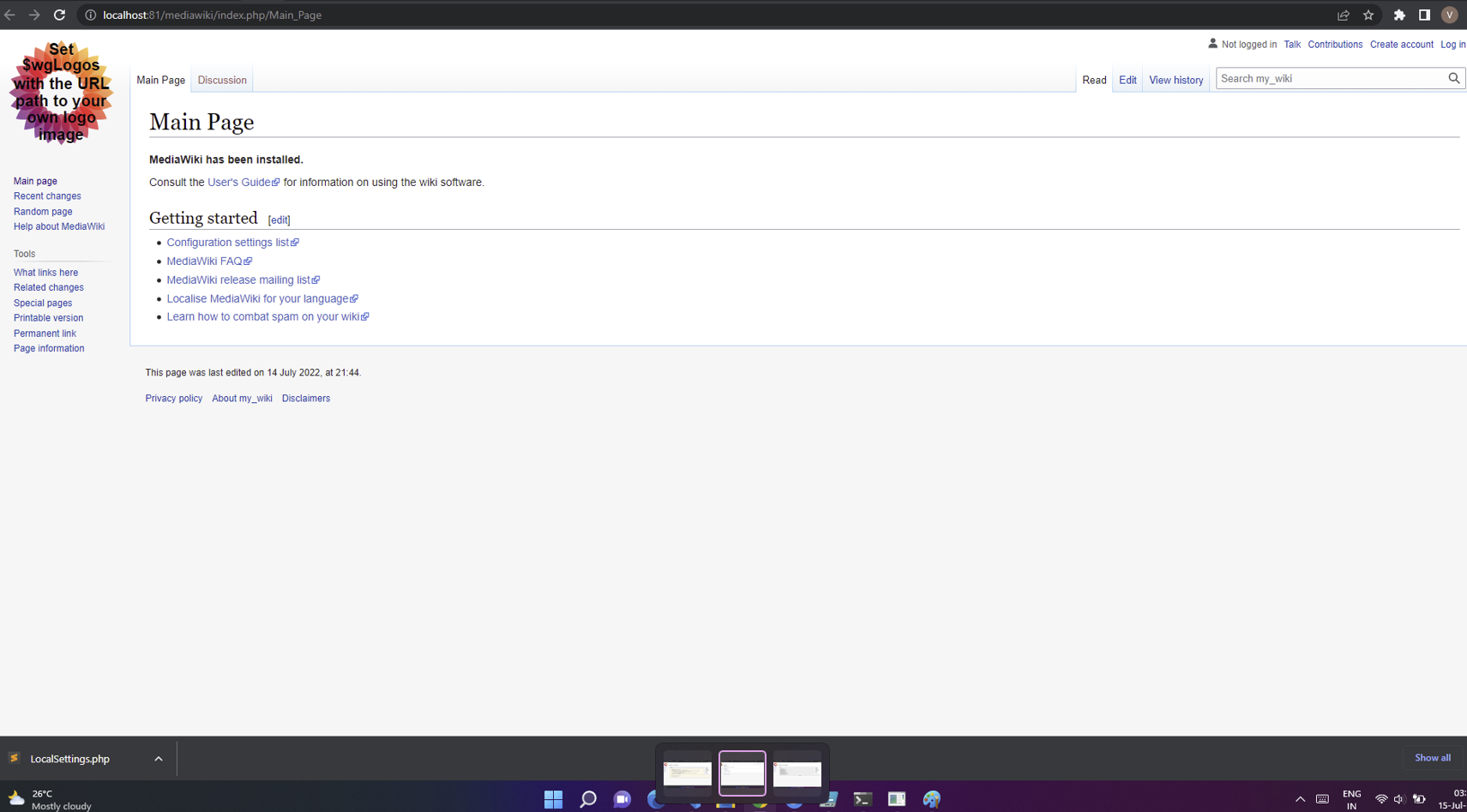Screen dimensions: 1467x812
Task: Show hidden system tray icons
Action: [x=1300, y=799]
